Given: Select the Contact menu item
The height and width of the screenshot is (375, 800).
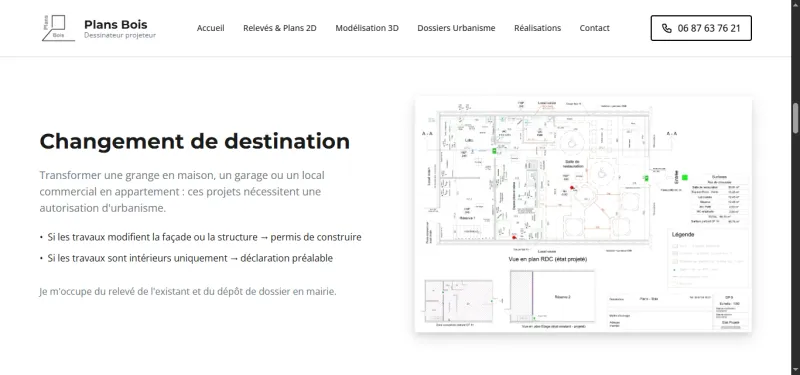Looking at the screenshot, I should [594, 28].
